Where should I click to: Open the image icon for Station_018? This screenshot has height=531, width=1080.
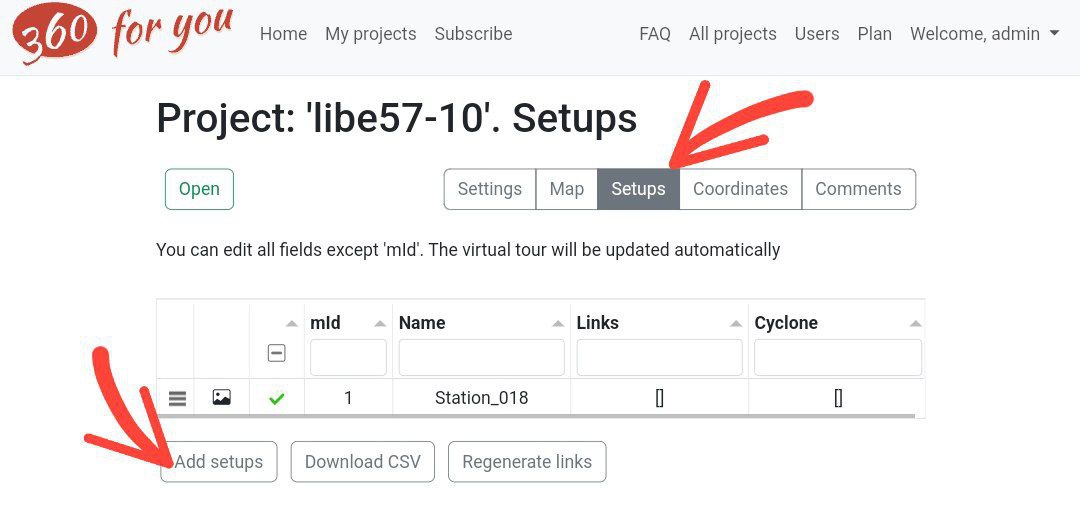[x=222, y=398]
